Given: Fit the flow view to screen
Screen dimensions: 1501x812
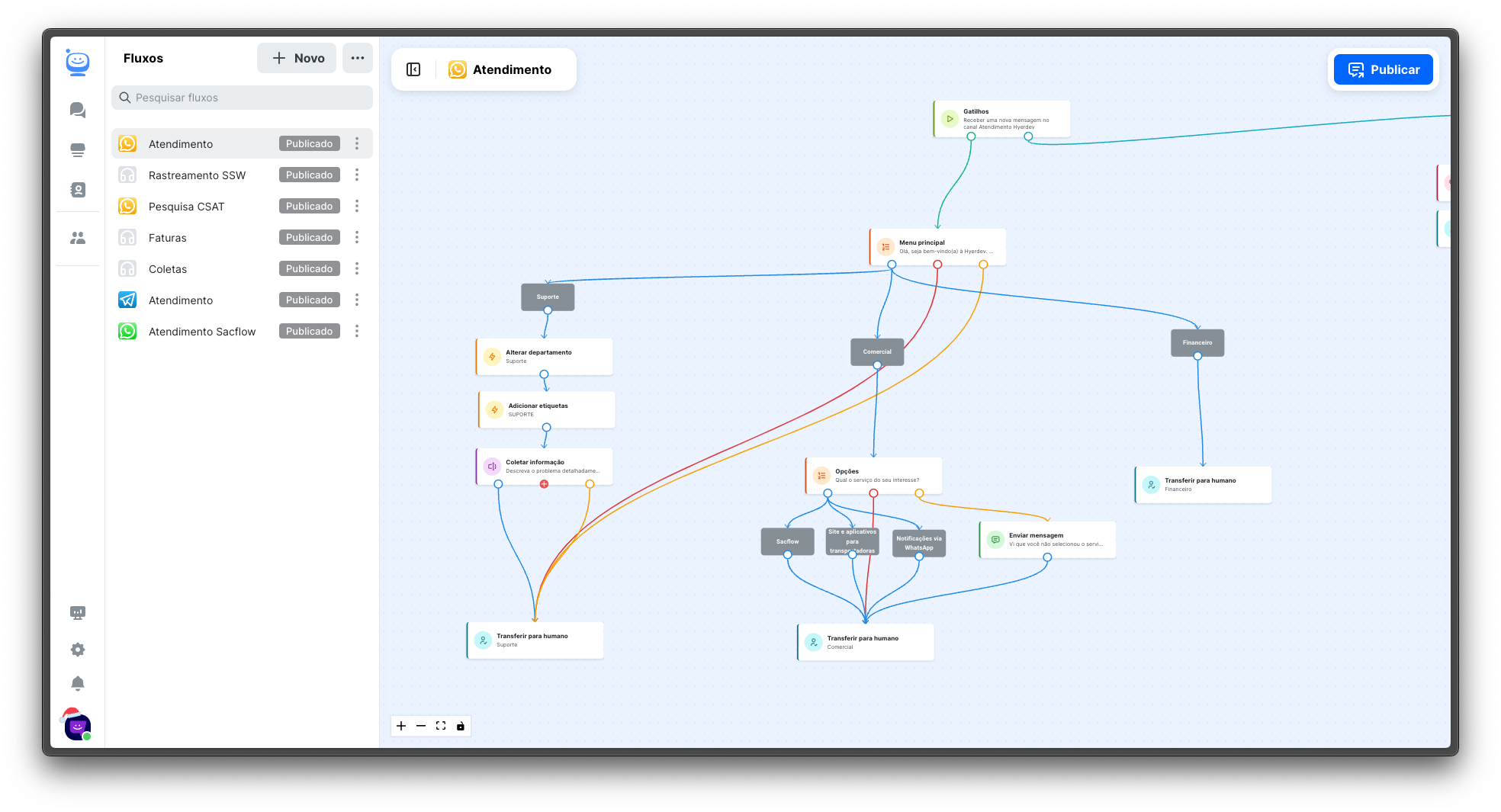Looking at the screenshot, I should pyautogui.click(x=441, y=726).
